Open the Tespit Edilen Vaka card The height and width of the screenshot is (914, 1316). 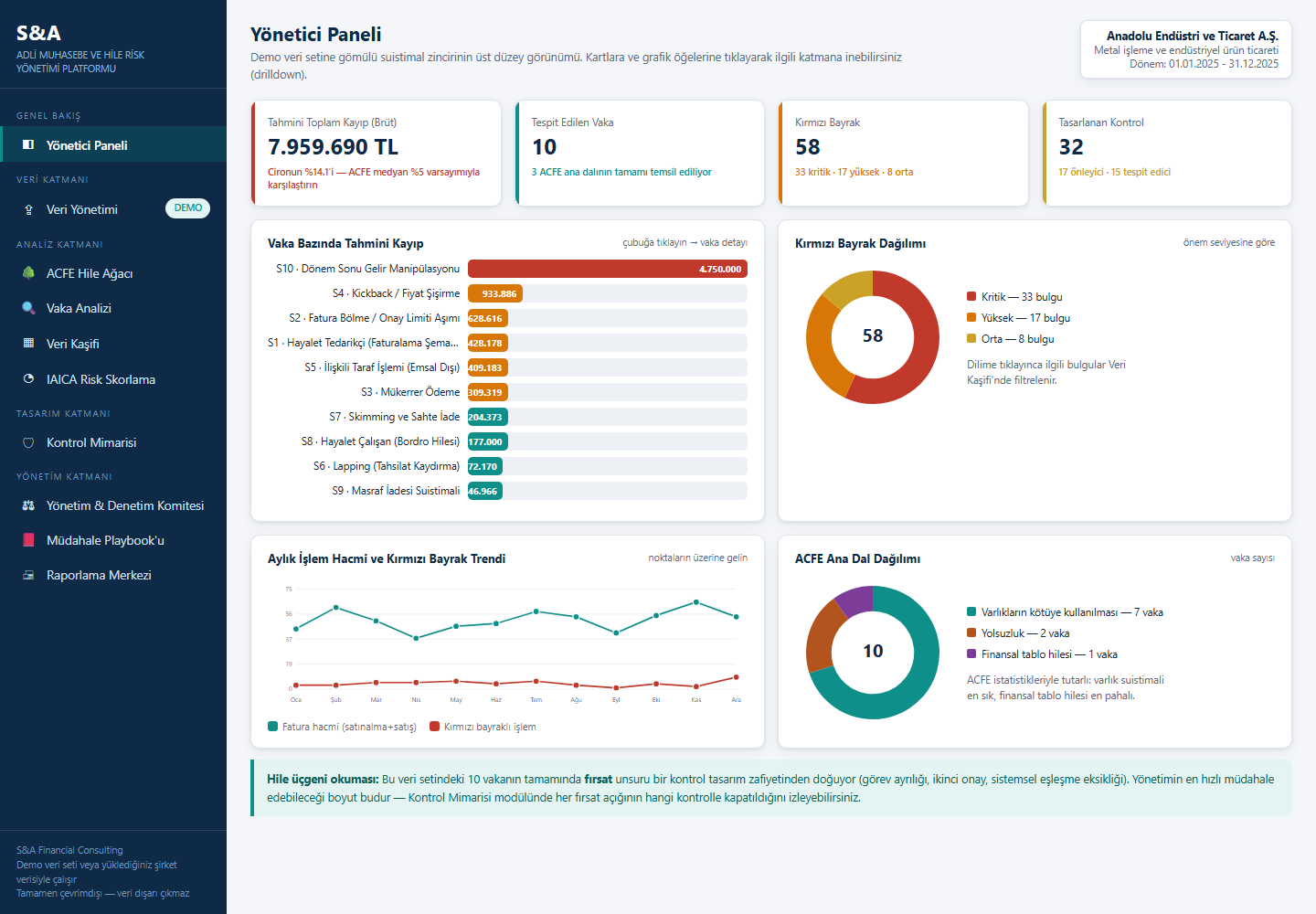coord(640,154)
